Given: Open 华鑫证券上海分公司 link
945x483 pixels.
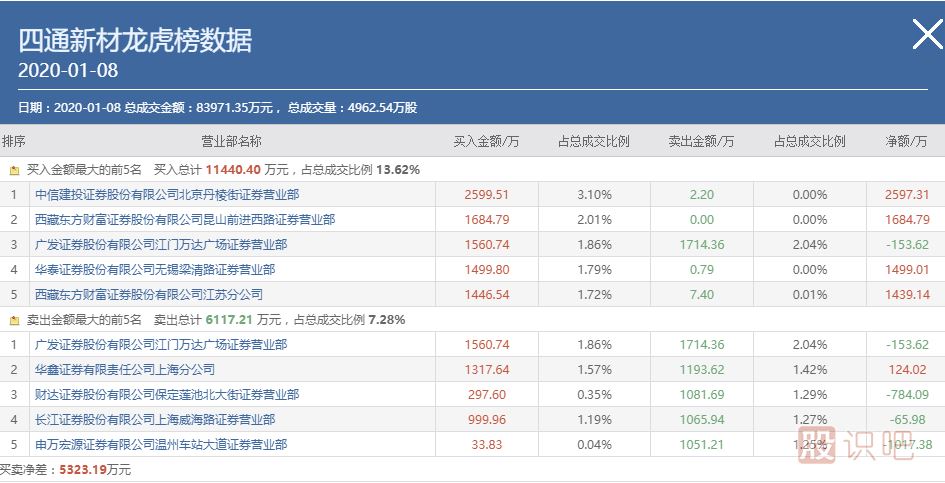Looking at the screenshot, I should click(x=125, y=370).
